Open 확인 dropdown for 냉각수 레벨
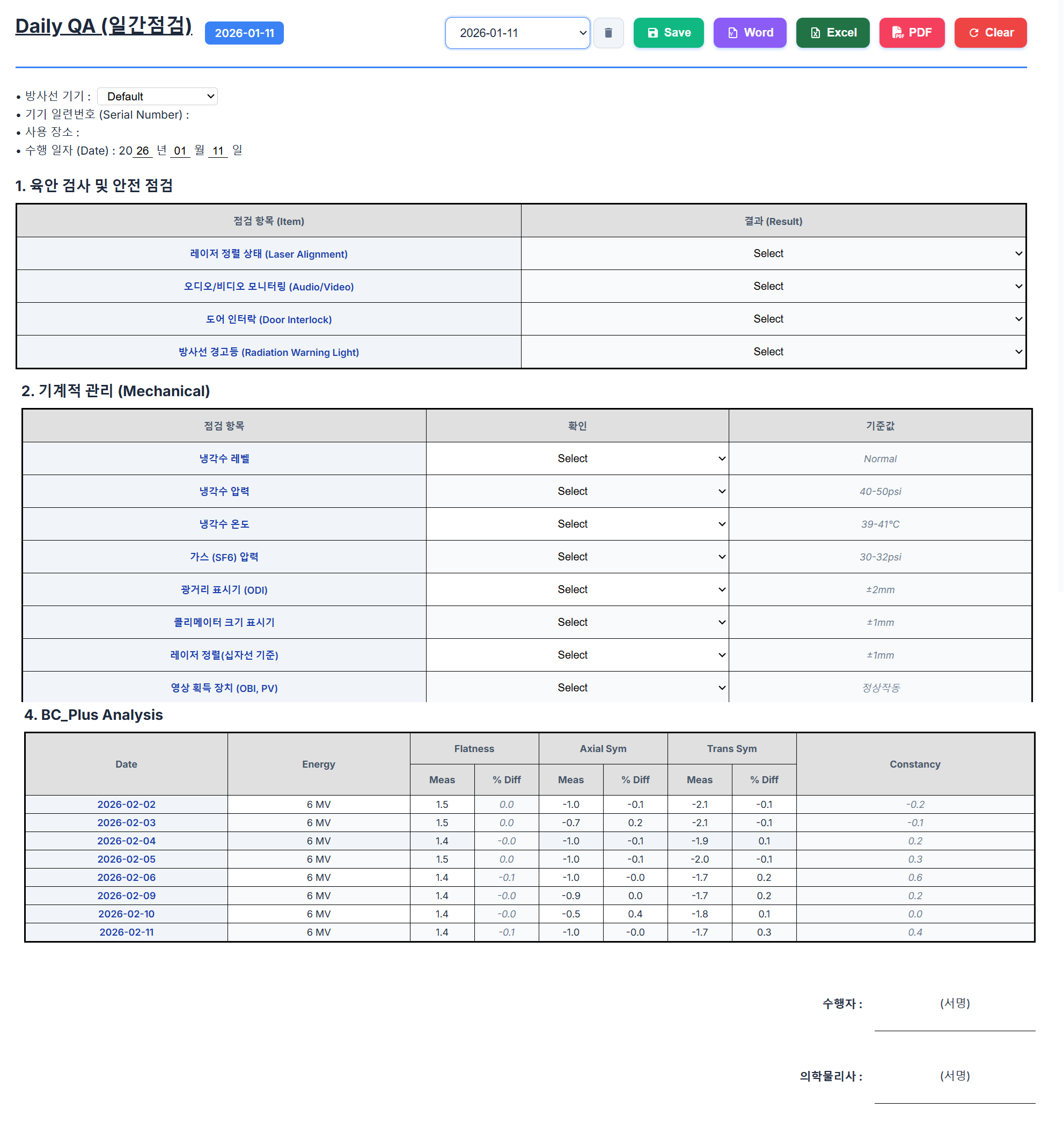1064x1123 pixels. [577, 458]
